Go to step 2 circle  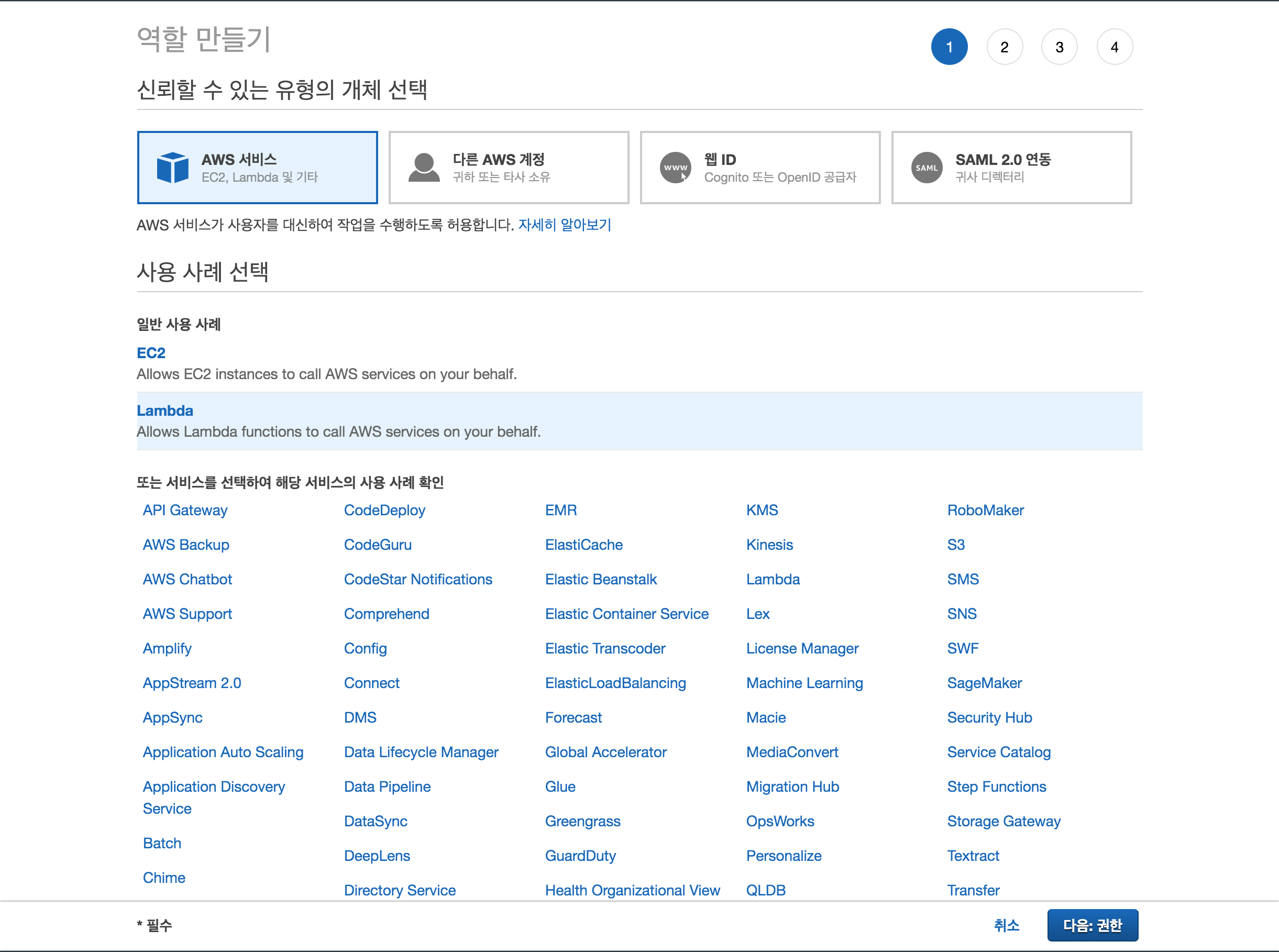(x=1004, y=47)
